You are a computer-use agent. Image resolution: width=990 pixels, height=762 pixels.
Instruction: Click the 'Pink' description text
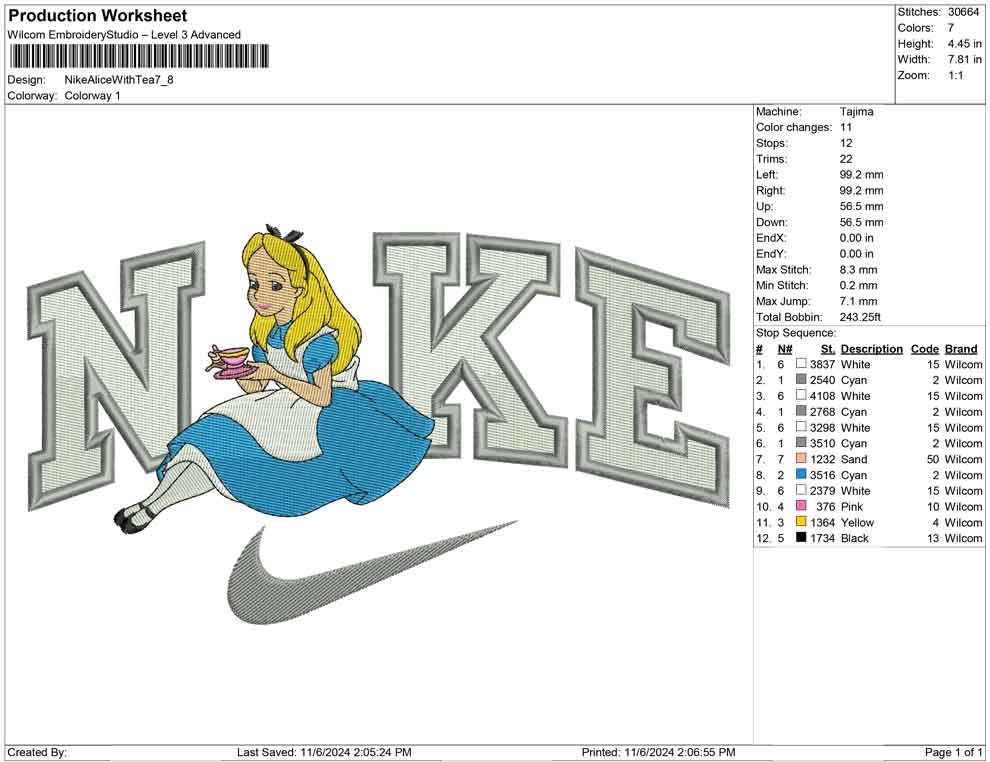click(x=852, y=506)
